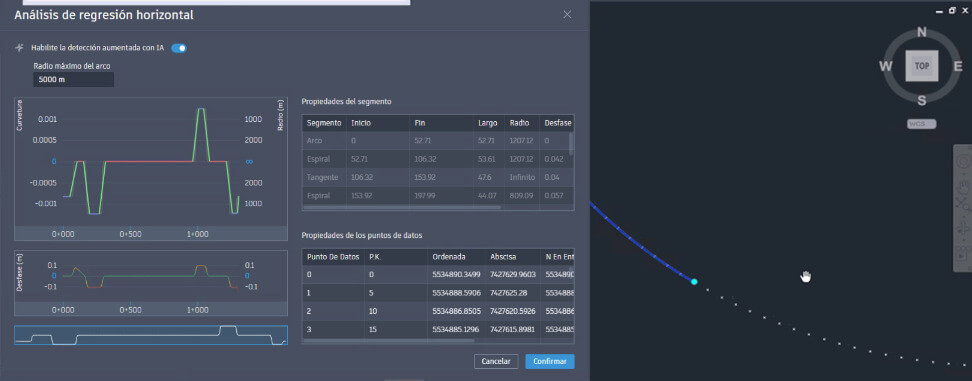Click the segment table horizontal scrollbar
Image resolution: width=972 pixels, height=381 pixels.
(401, 208)
